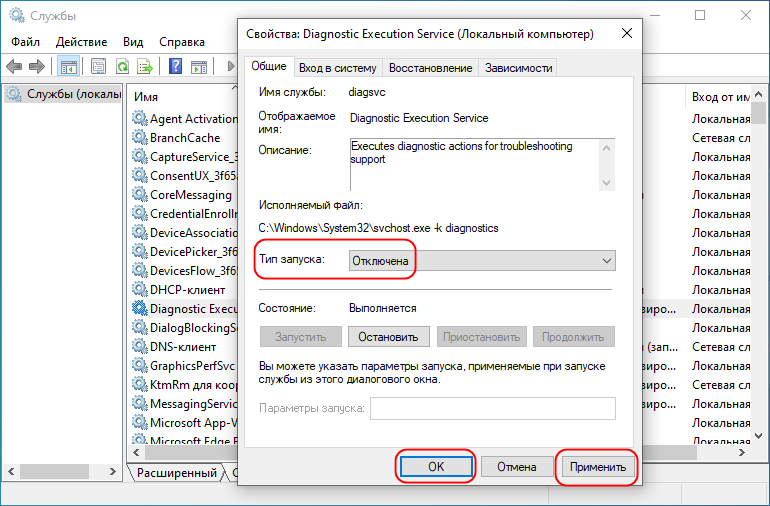The width and height of the screenshot is (770, 506).
Task: Close the Свойства dialog with X
Action: pos(627,33)
